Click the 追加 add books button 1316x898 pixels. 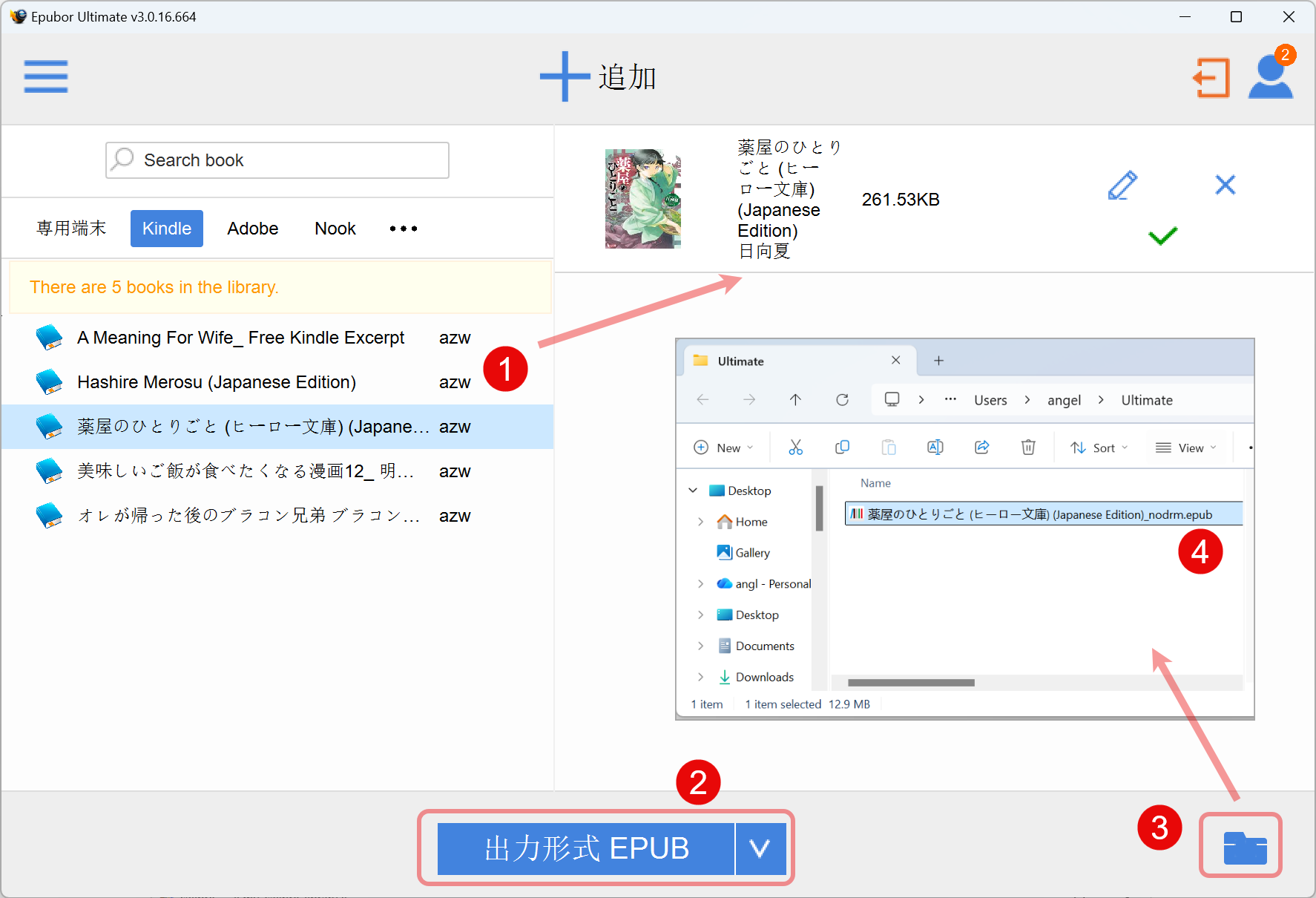click(x=598, y=76)
